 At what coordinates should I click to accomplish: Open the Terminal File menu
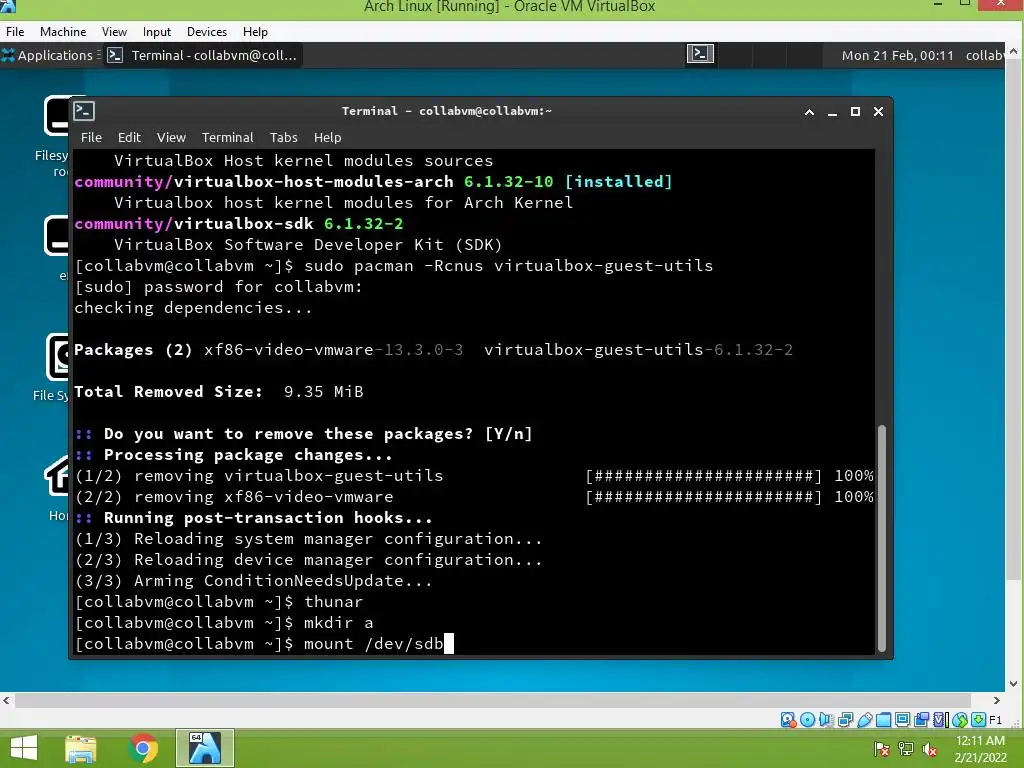click(91, 138)
